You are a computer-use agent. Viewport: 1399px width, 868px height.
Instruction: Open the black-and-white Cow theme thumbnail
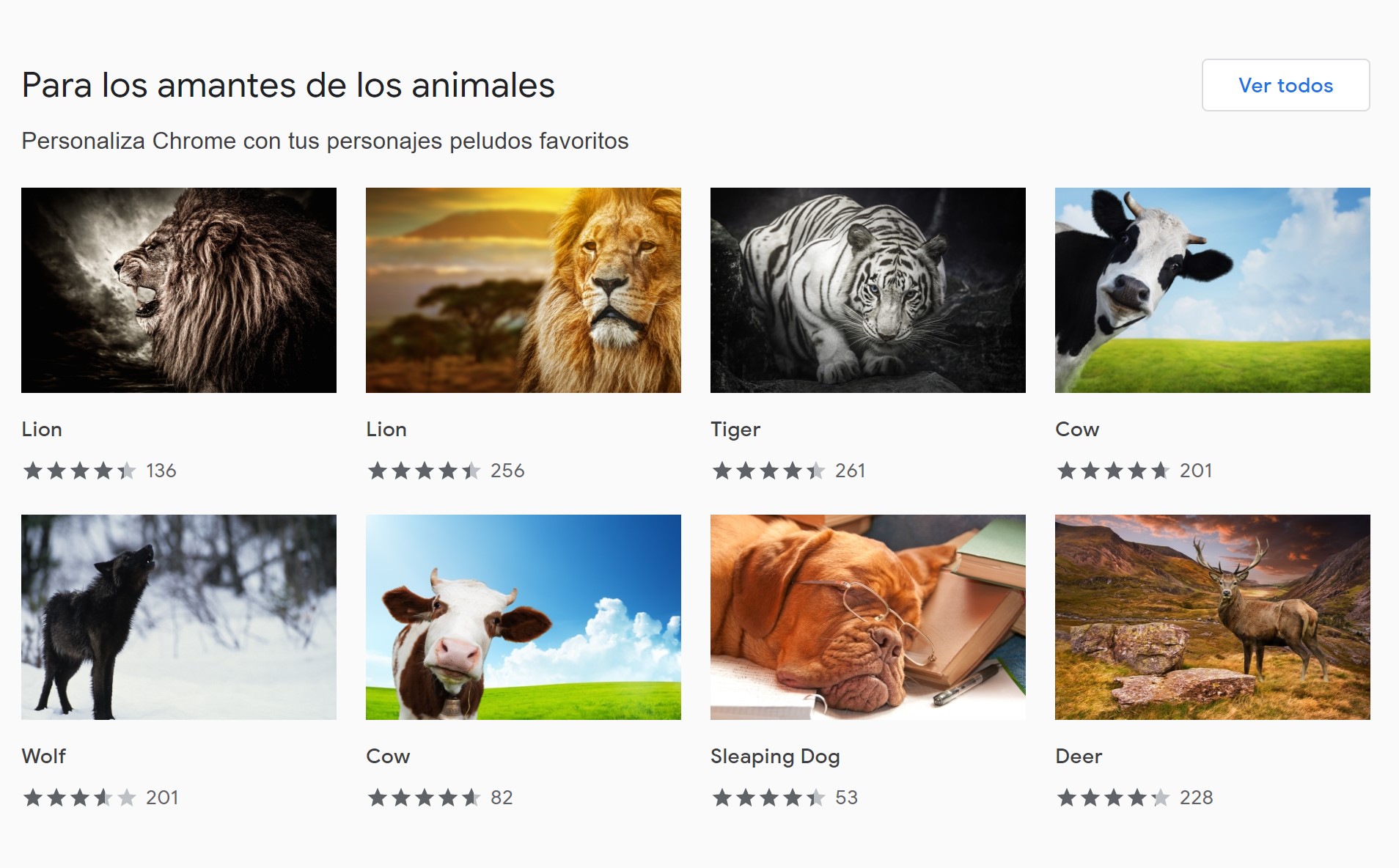click(1213, 290)
